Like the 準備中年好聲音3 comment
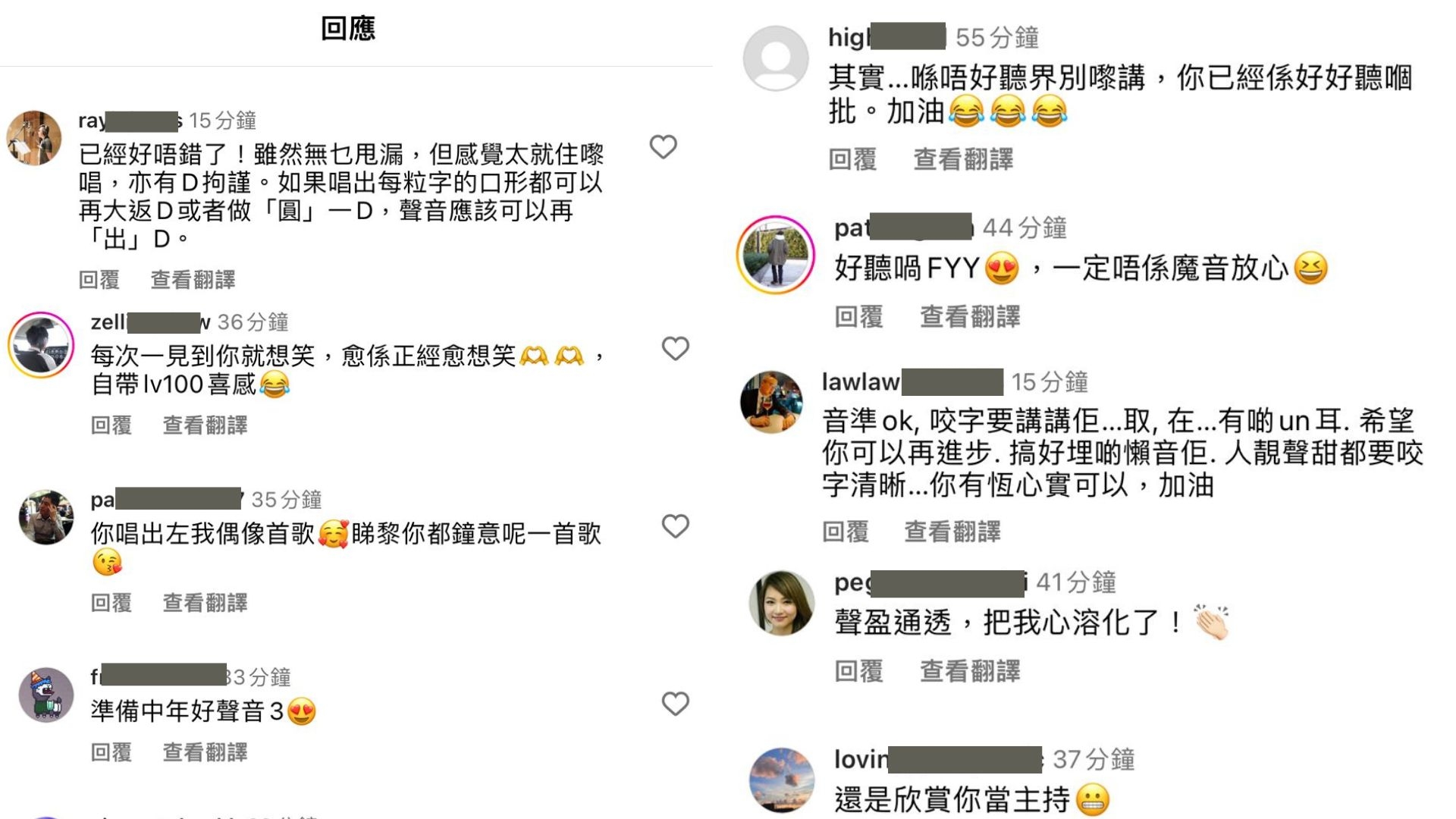 (675, 704)
